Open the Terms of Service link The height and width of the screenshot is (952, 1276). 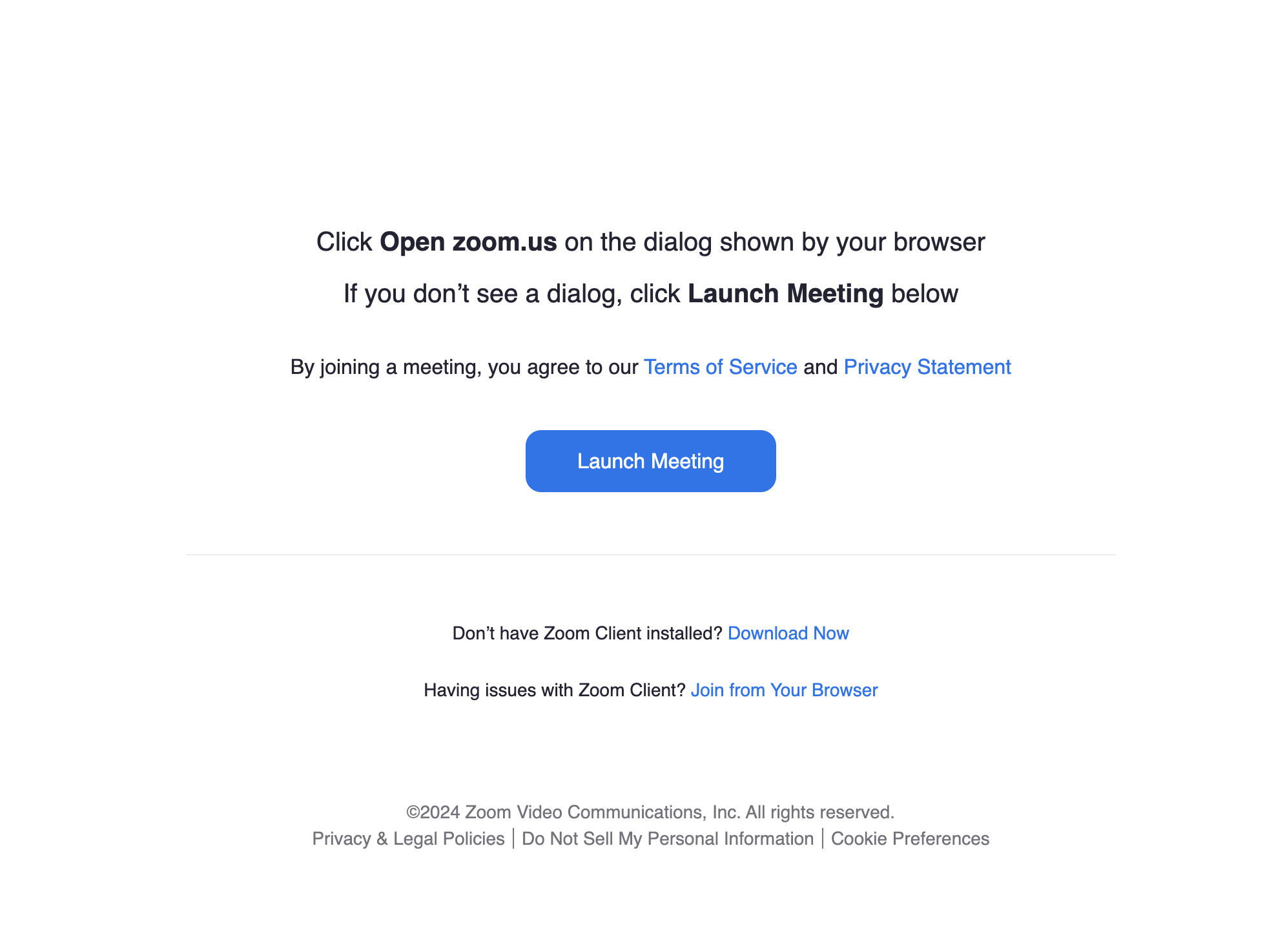point(720,367)
